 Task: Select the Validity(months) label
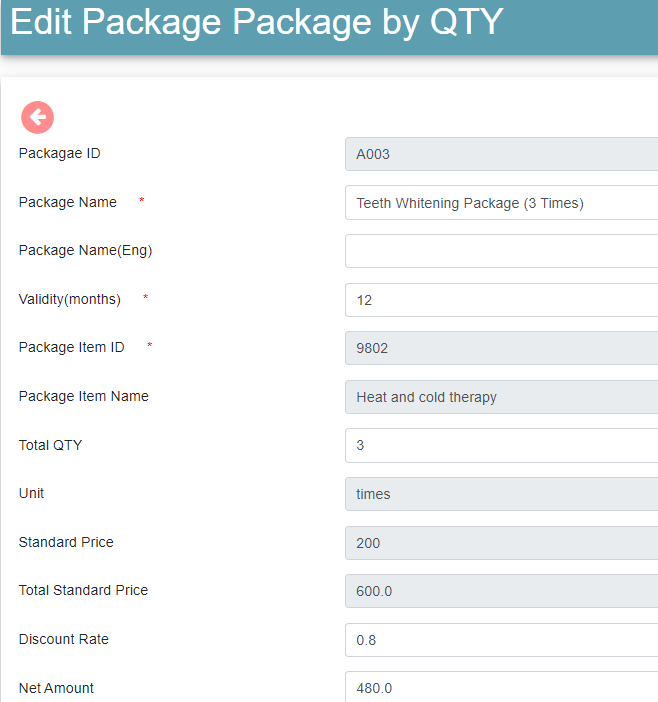(70, 299)
